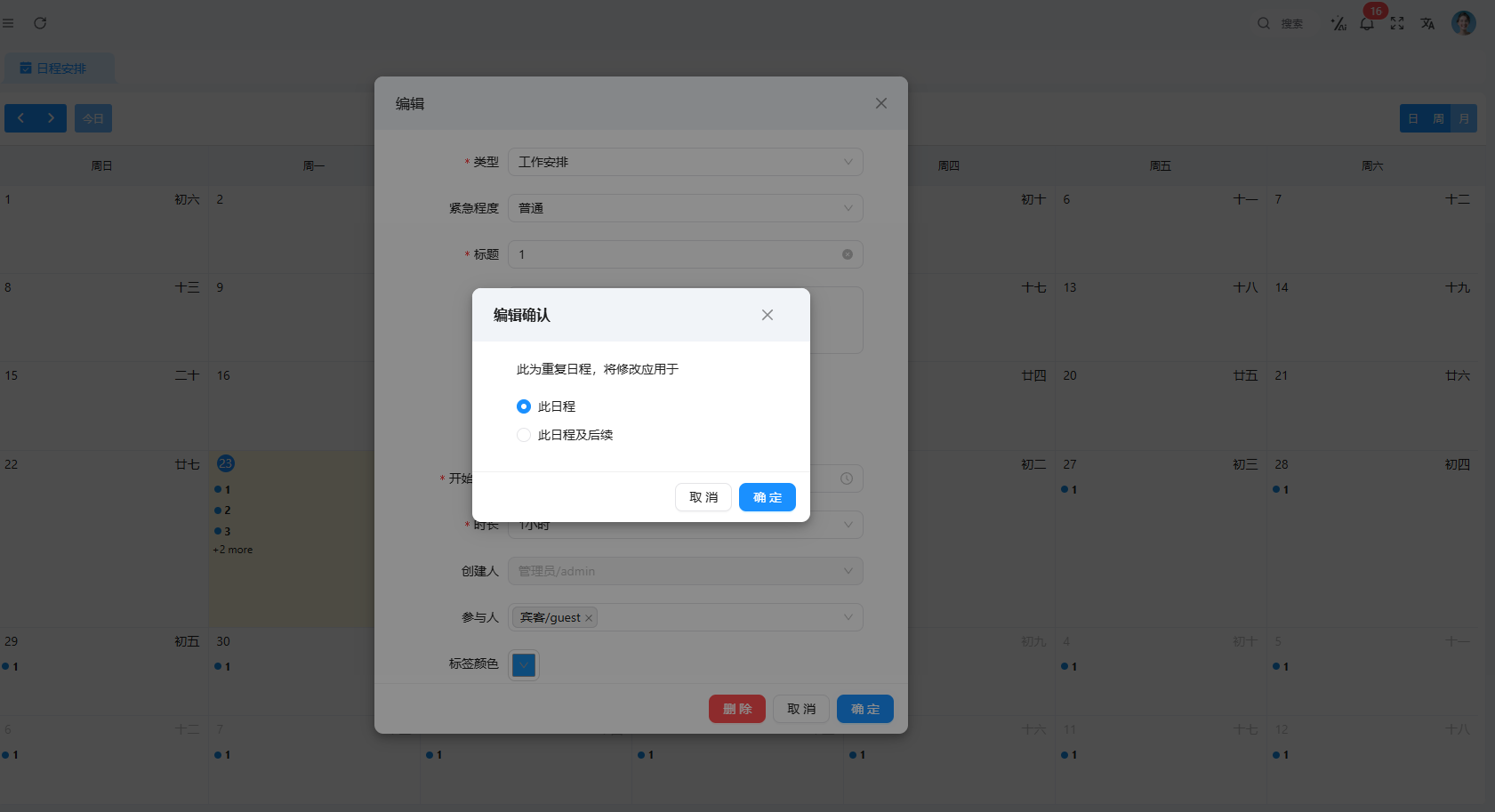Open the user avatar menu
Viewport: 1495px width, 812px height.
pyautogui.click(x=1463, y=23)
